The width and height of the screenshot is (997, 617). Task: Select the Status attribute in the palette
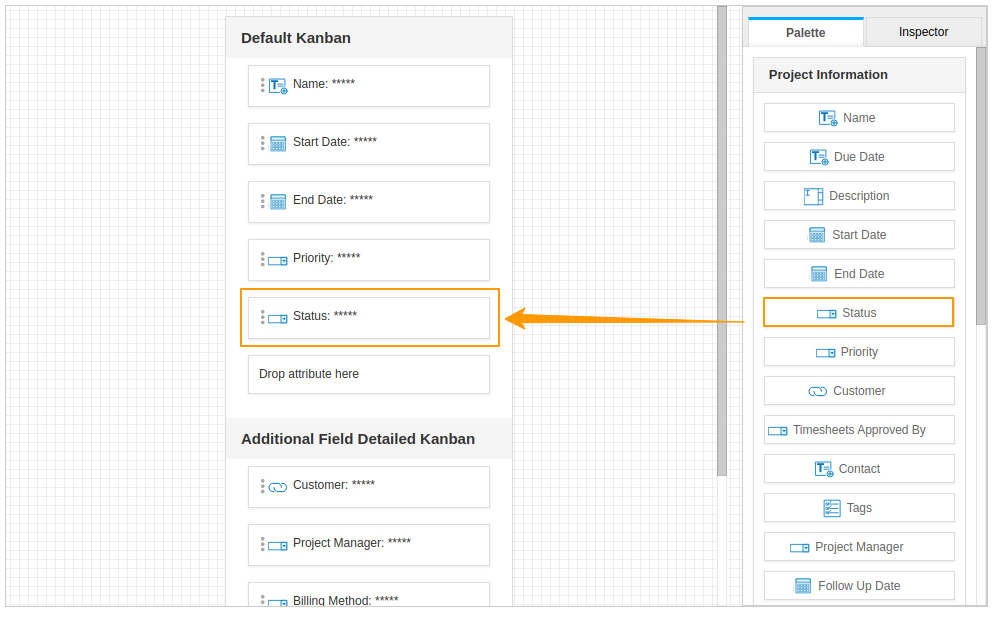point(858,313)
